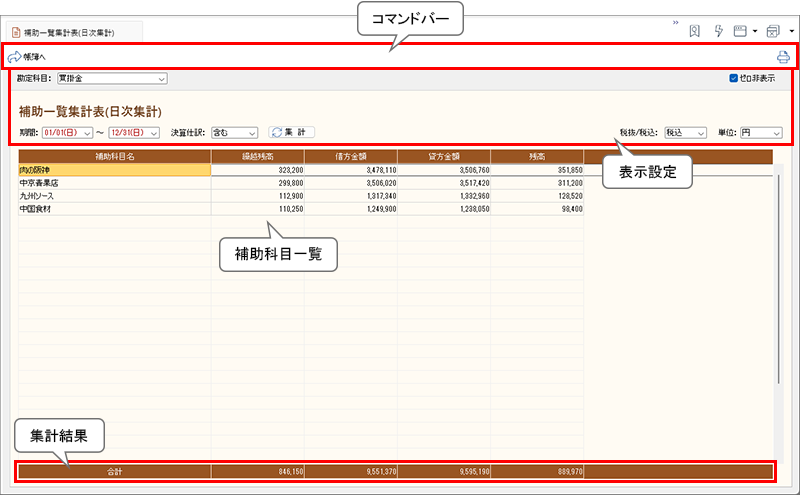800x495 pixels.
Task: Click the 帳簿へ arrow icon
Action: click(x=14, y=57)
